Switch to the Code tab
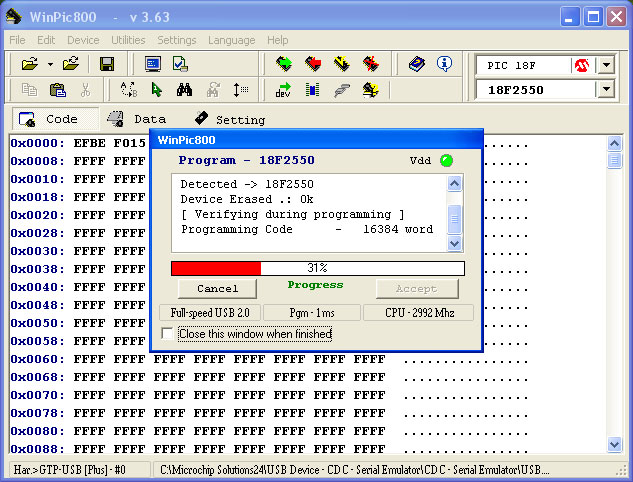This screenshot has height=482, width=633. coord(55,119)
